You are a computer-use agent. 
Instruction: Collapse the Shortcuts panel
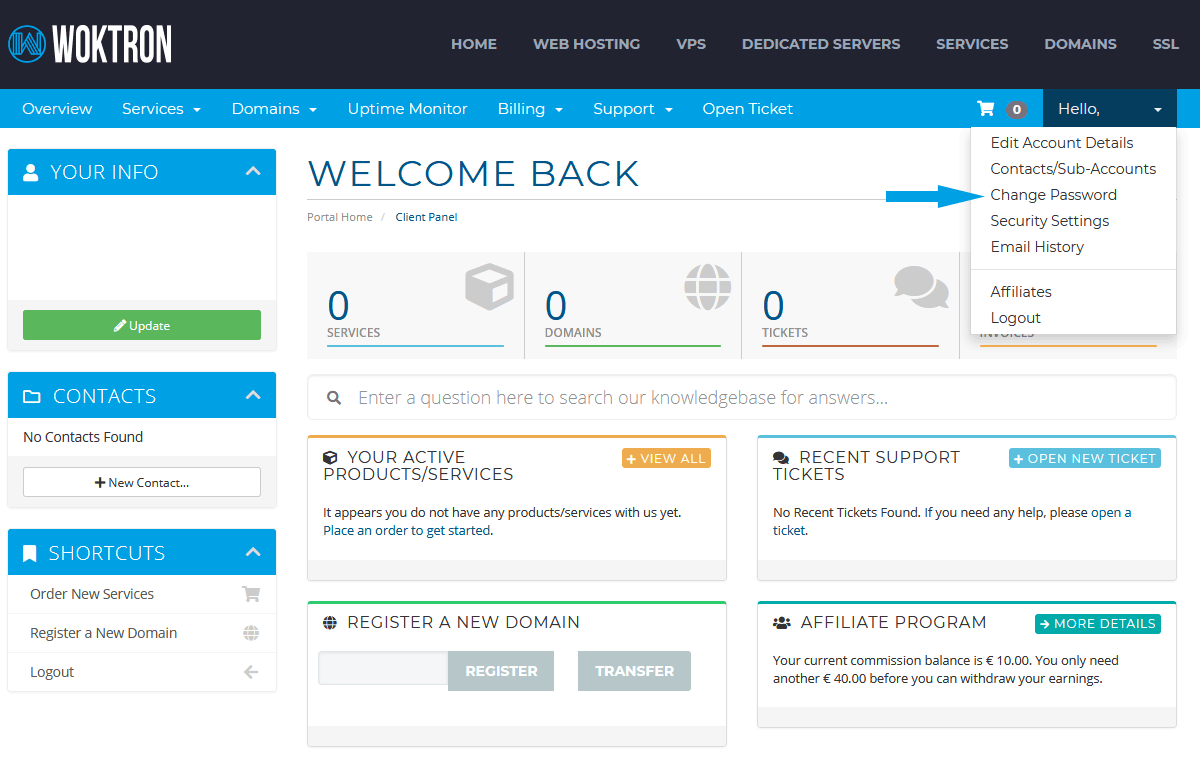253,552
